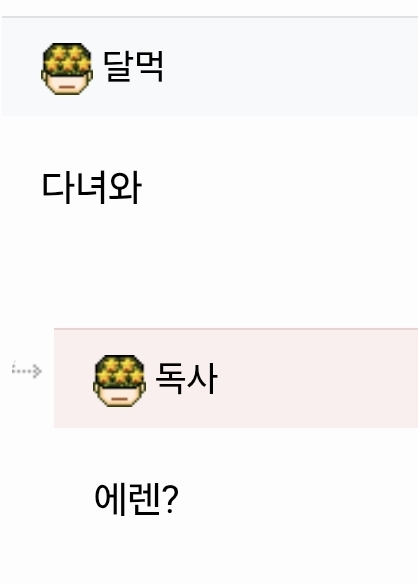Open the profile of user 독사
This screenshot has width=418, height=584.
click(x=186, y=378)
